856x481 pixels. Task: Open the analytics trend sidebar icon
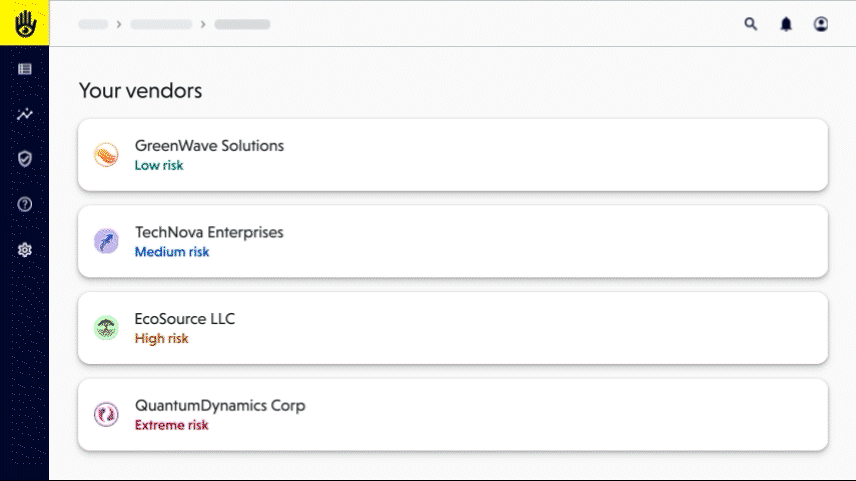click(x=25, y=114)
